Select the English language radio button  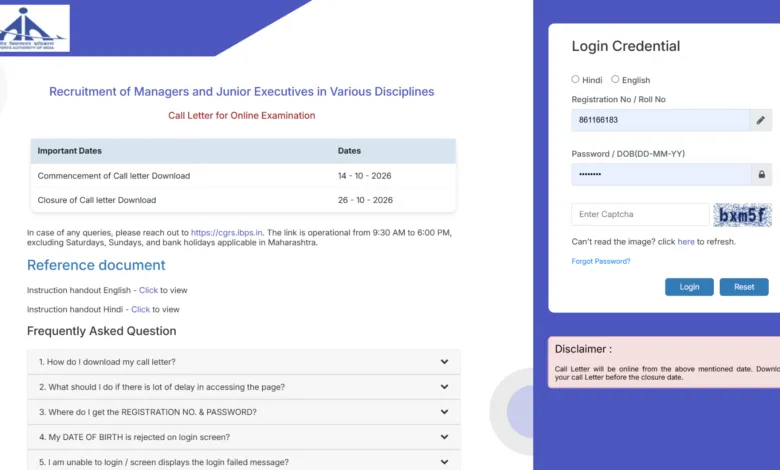[x=615, y=79]
